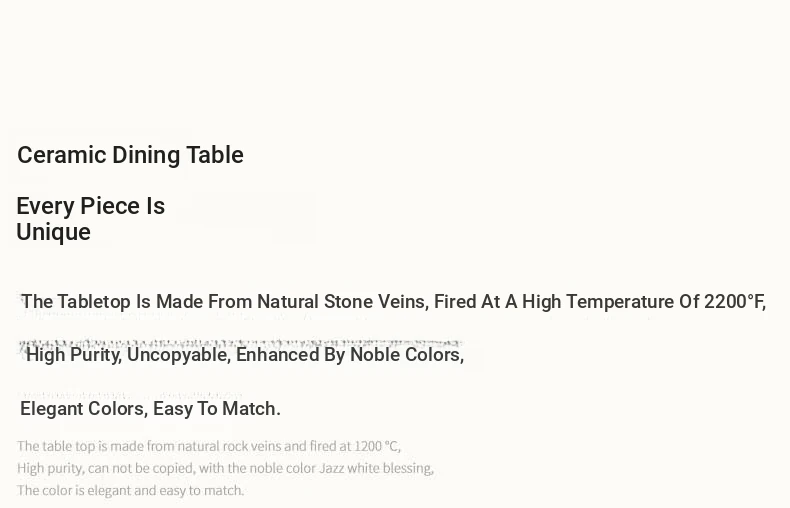The height and width of the screenshot is (508, 790).
Task: Click 'Jazz white blessing' in gray text
Action: pos(376,468)
